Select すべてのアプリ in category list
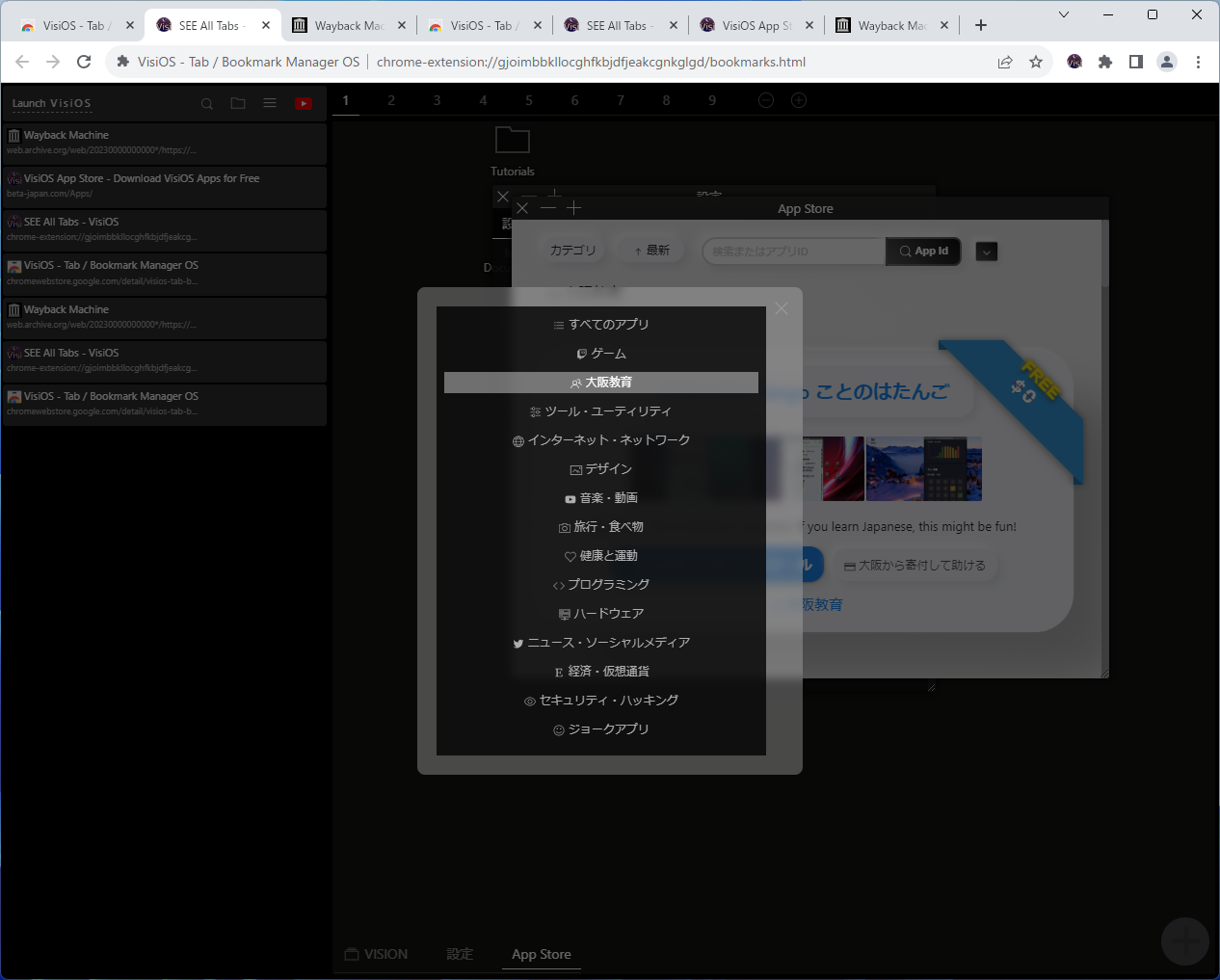The image size is (1220, 980). [601, 325]
